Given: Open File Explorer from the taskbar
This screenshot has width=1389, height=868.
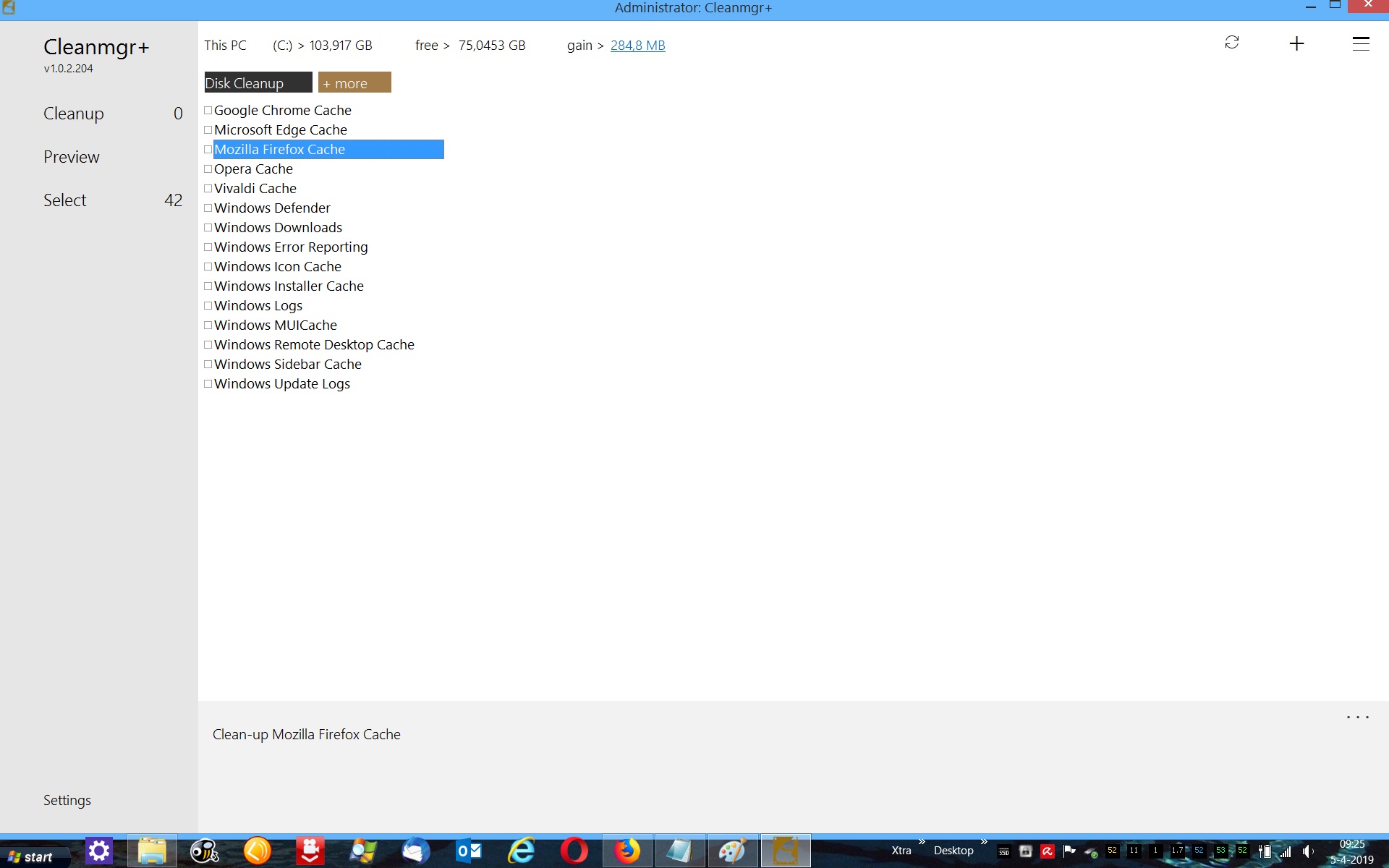Looking at the screenshot, I should (152, 851).
